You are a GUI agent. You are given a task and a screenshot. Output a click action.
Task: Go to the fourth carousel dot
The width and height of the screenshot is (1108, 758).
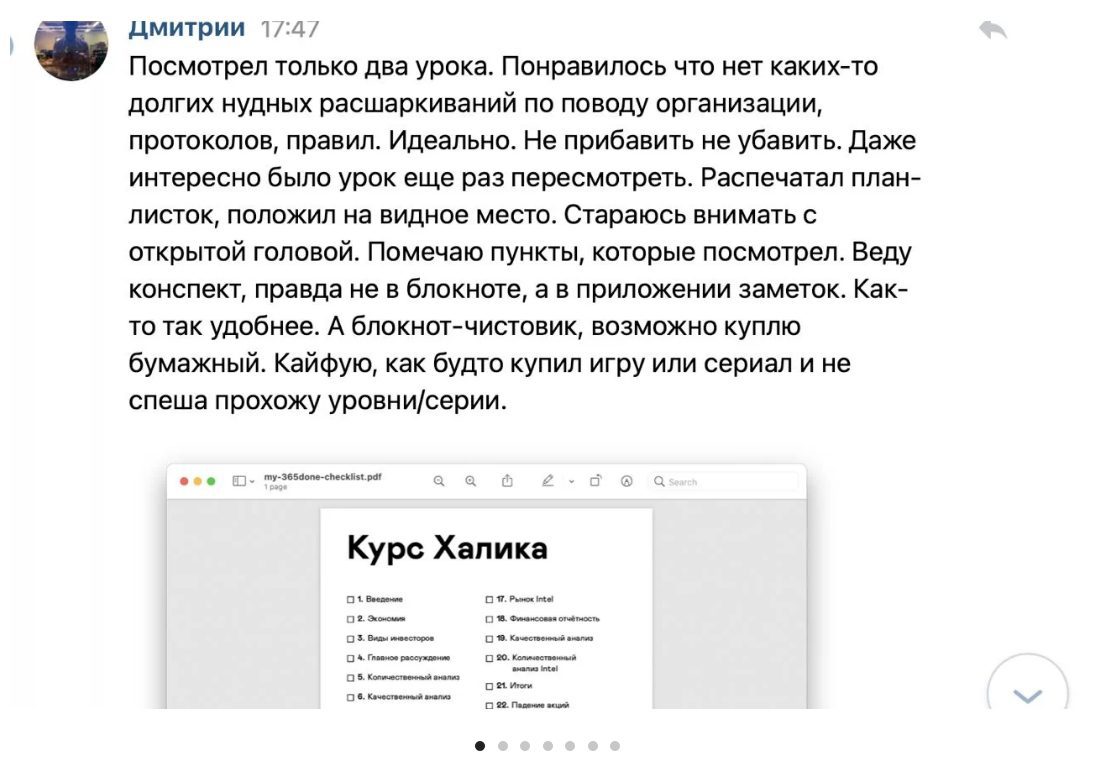coord(548,746)
